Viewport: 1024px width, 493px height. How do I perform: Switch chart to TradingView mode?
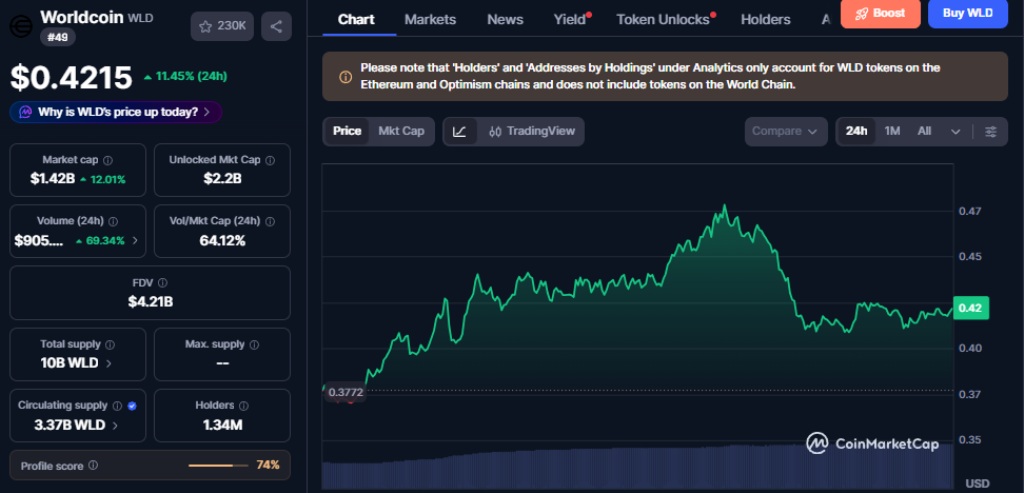click(x=532, y=131)
